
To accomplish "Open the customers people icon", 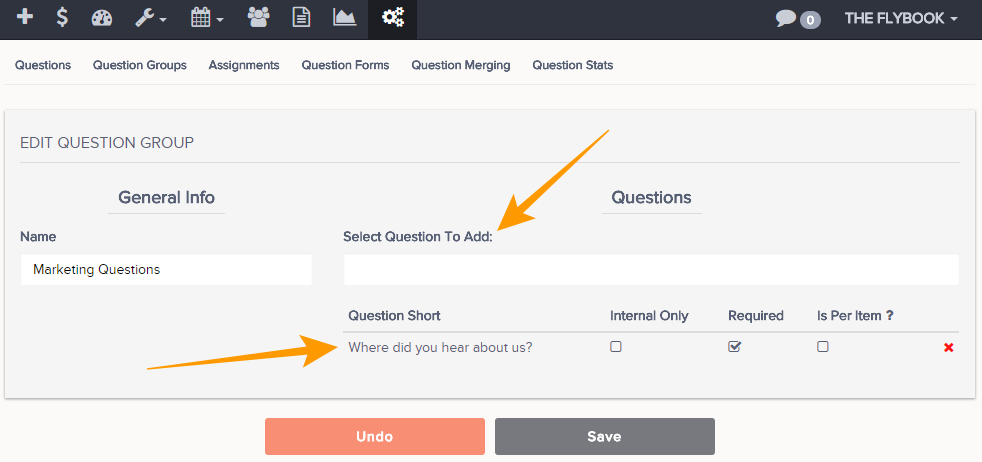I will 258,18.
